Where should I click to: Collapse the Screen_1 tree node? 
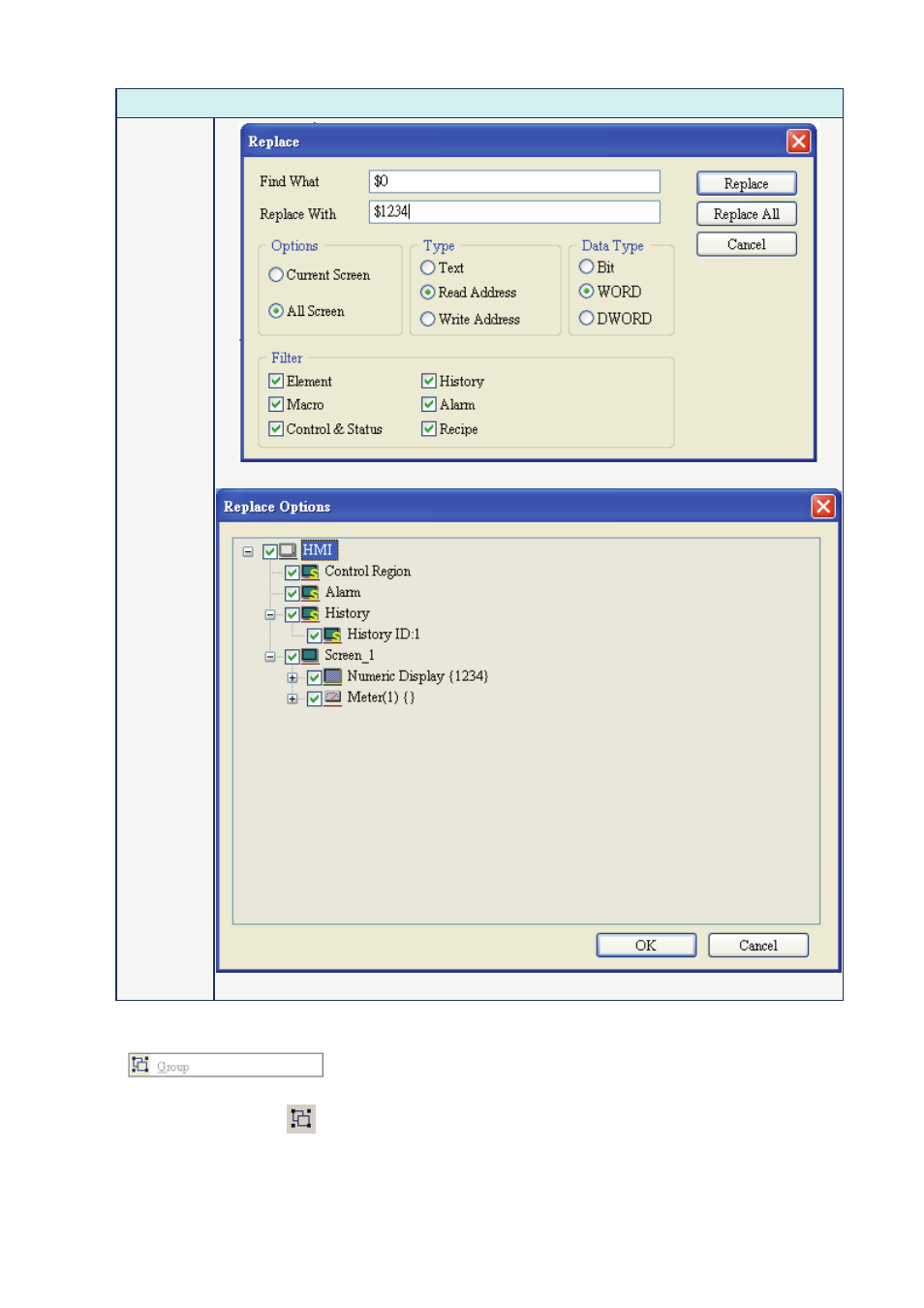coord(270,657)
